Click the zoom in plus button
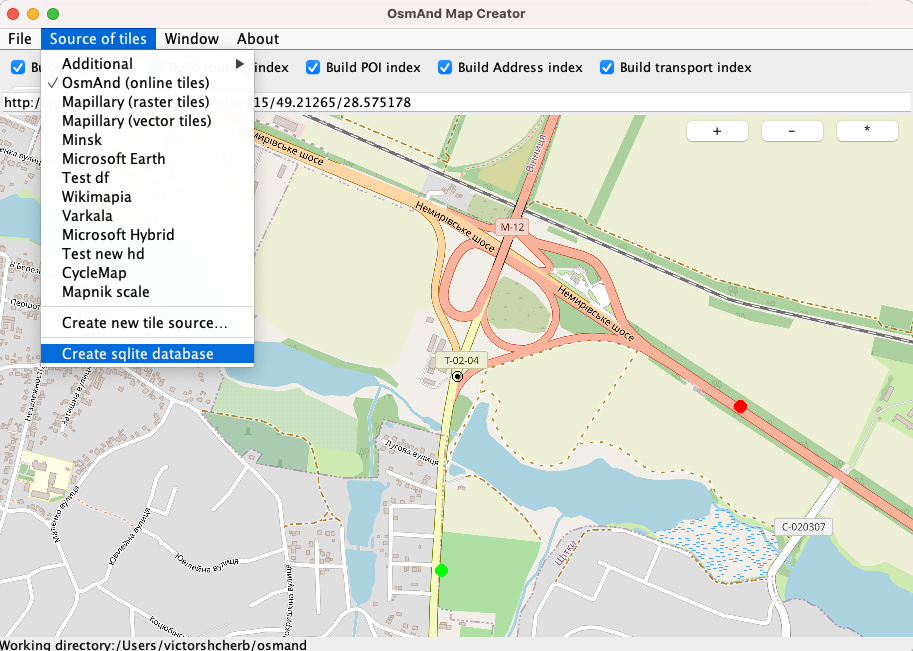The width and height of the screenshot is (913, 651). [x=716, y=130]
